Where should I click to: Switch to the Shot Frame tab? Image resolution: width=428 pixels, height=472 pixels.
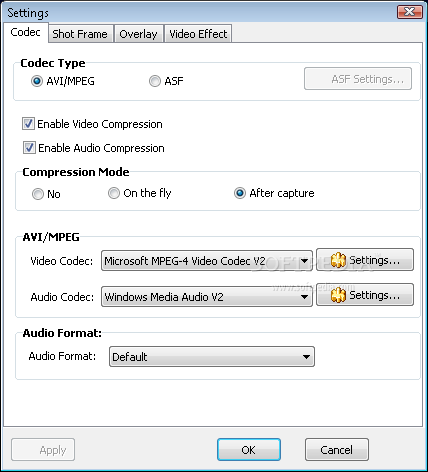[x=80, y=34]
